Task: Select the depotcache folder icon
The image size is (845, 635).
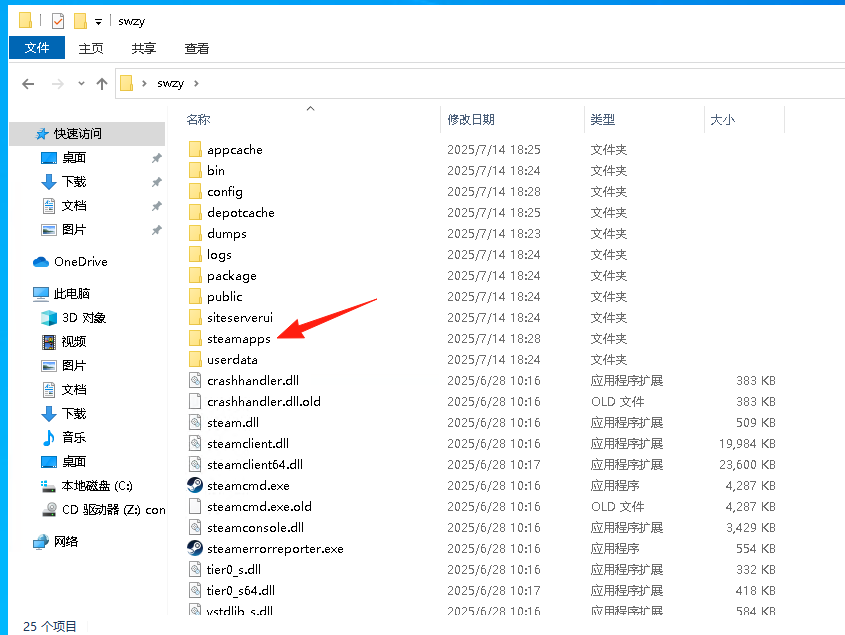Action: pyautogui.click(x=195, y=212)
